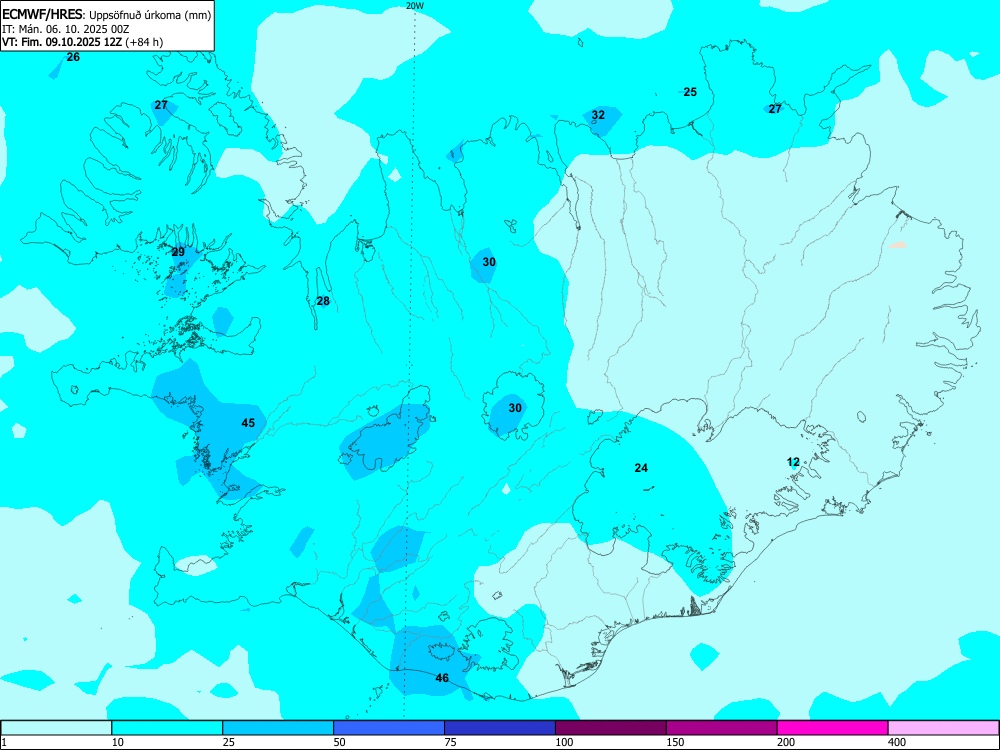Click the precipitation value 26 on the map
The height and width of the screenshot is (750, 1000).
(73, 57)
